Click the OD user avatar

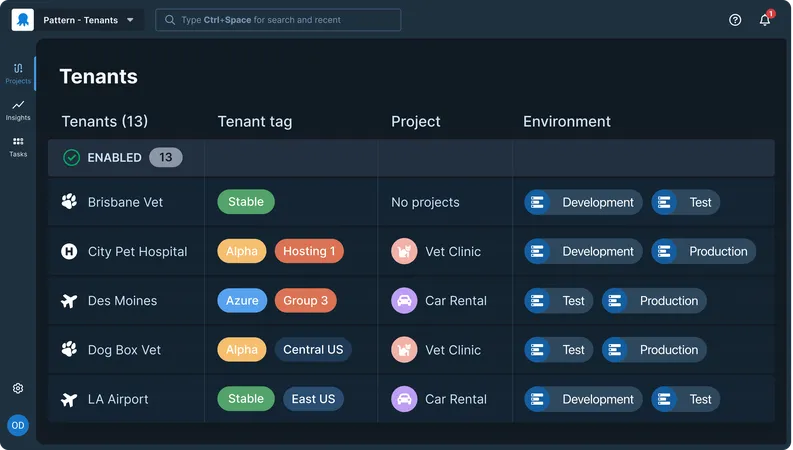pos(18,425)
